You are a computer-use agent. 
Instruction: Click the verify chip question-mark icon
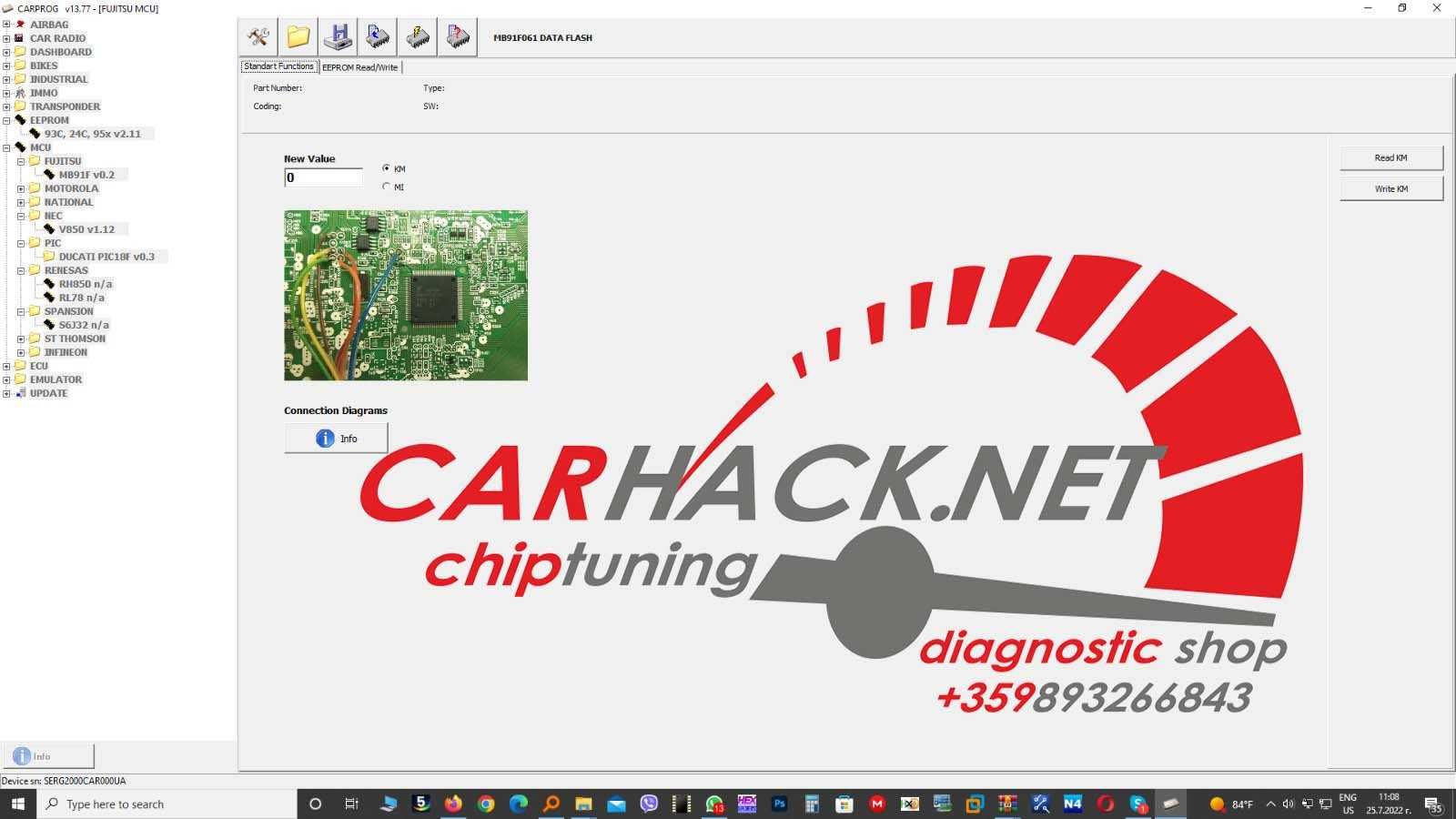tap(458, 37)
